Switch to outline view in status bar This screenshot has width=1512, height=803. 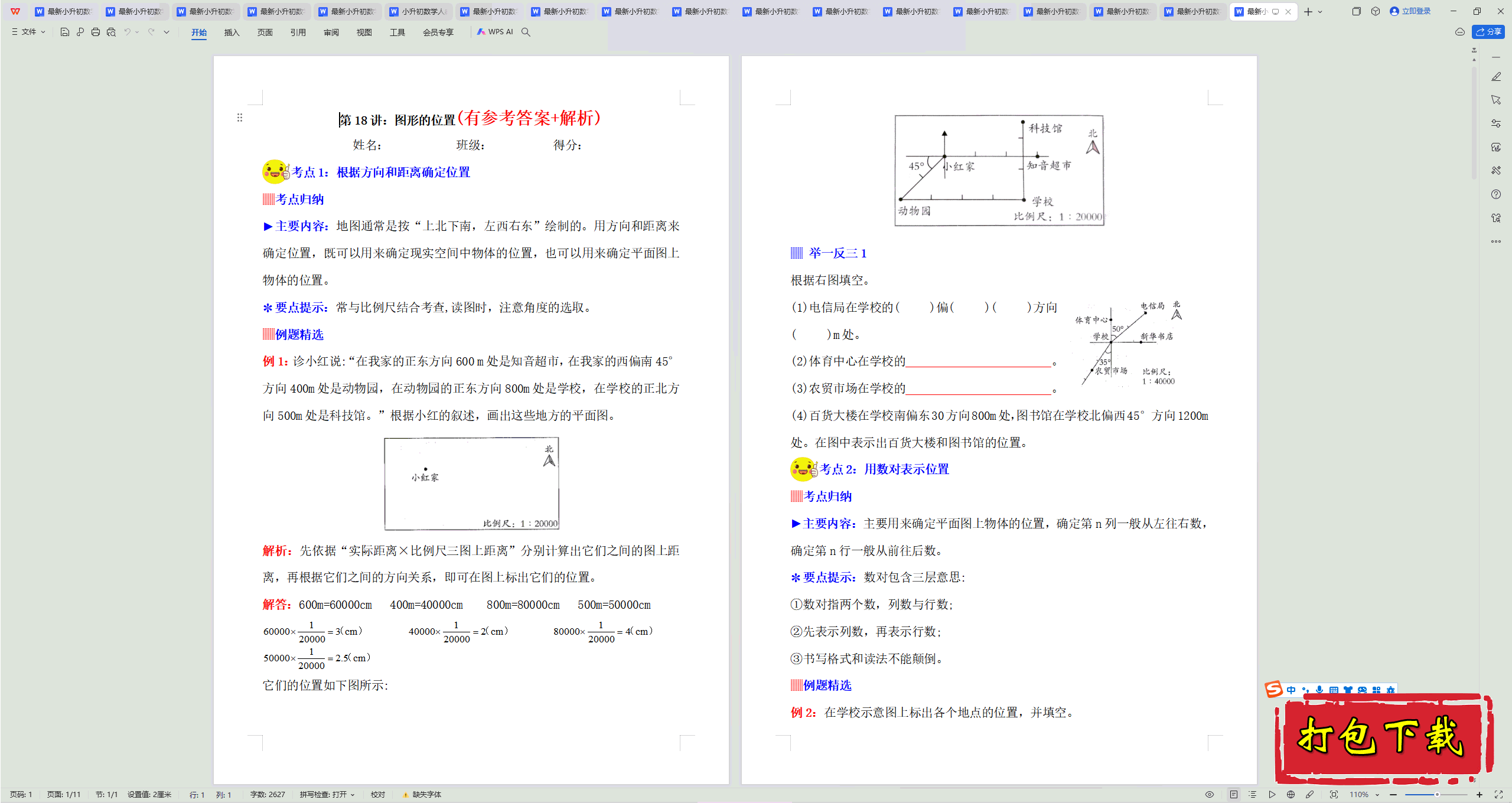(1253, 795)
